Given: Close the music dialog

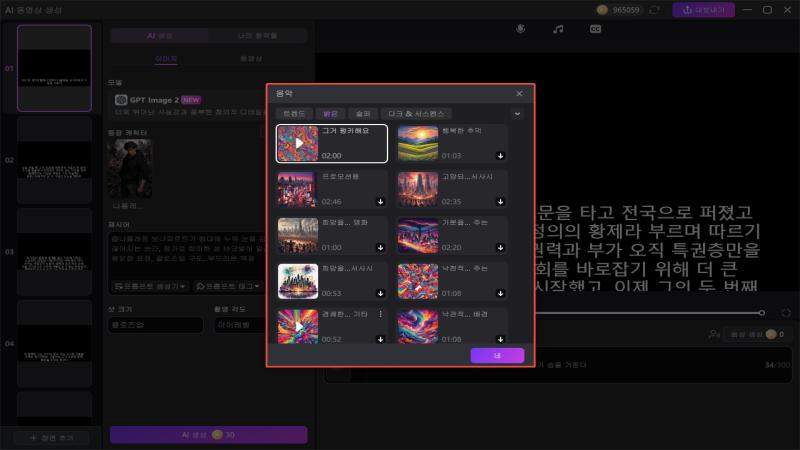Looking at the screenshot, I should (519, 93).
